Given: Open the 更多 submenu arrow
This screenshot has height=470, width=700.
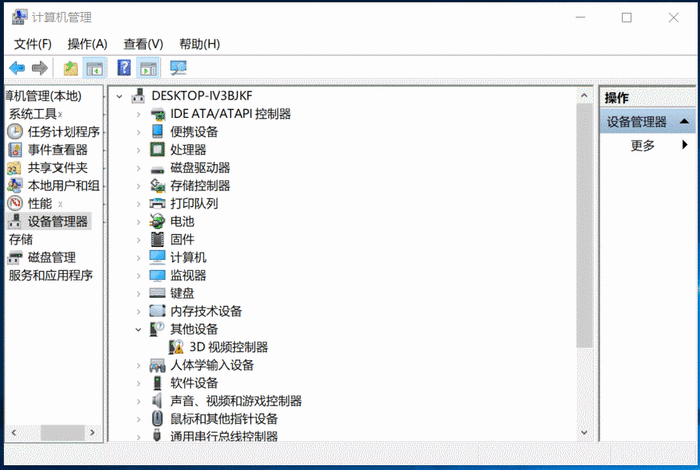Looking at the screenshot, I should point(685,145).
